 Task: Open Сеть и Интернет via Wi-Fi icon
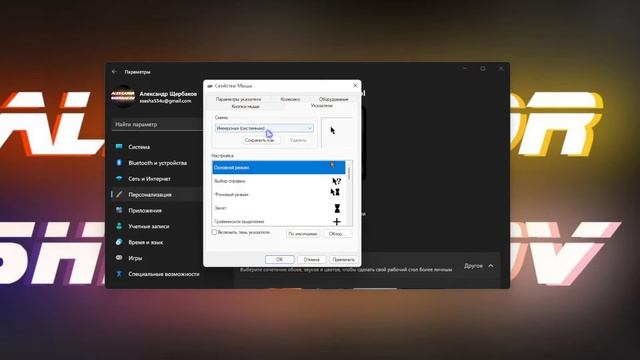click(119, 178)
